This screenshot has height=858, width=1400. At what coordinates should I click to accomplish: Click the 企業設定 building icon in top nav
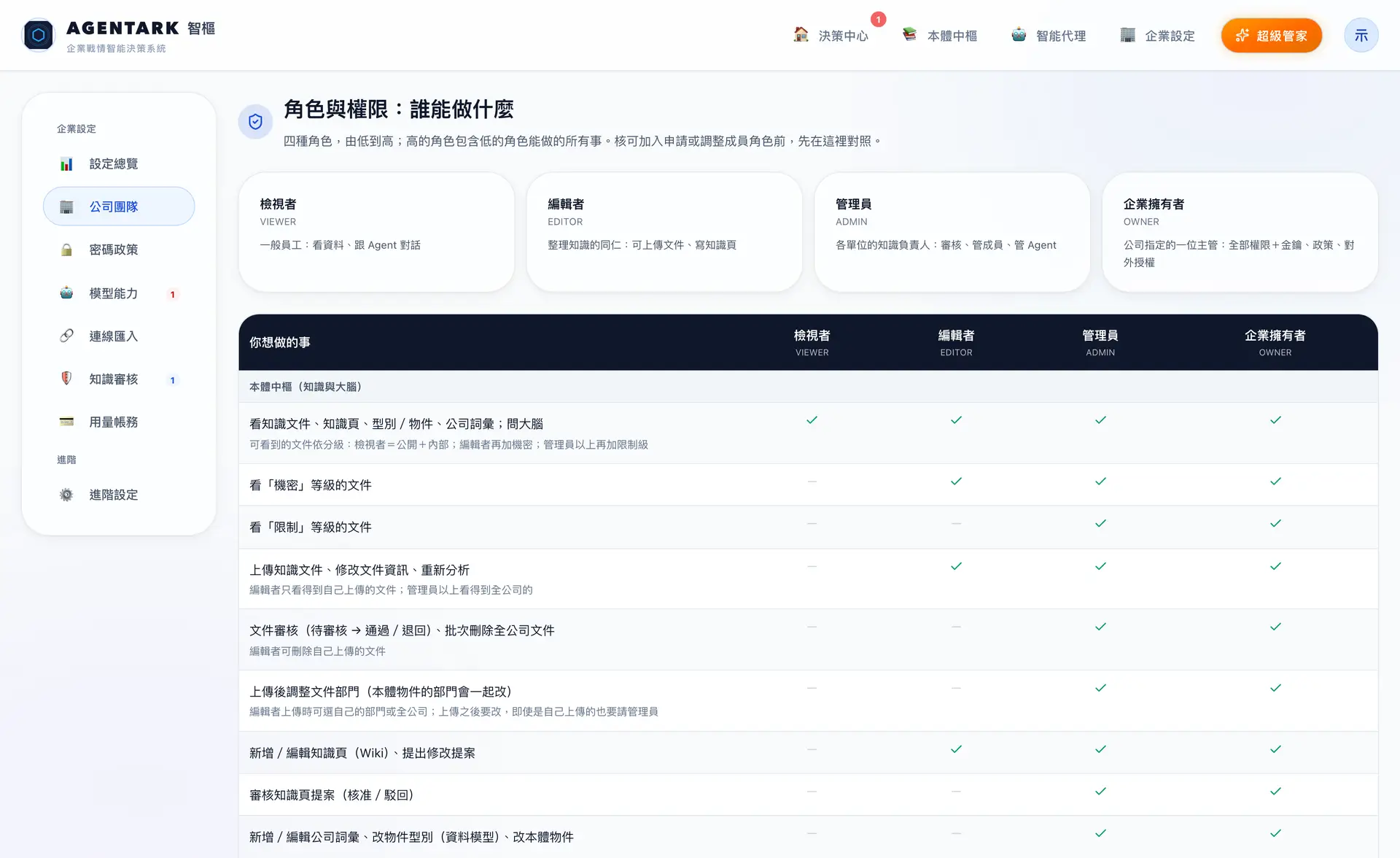tap(1127, 35)
